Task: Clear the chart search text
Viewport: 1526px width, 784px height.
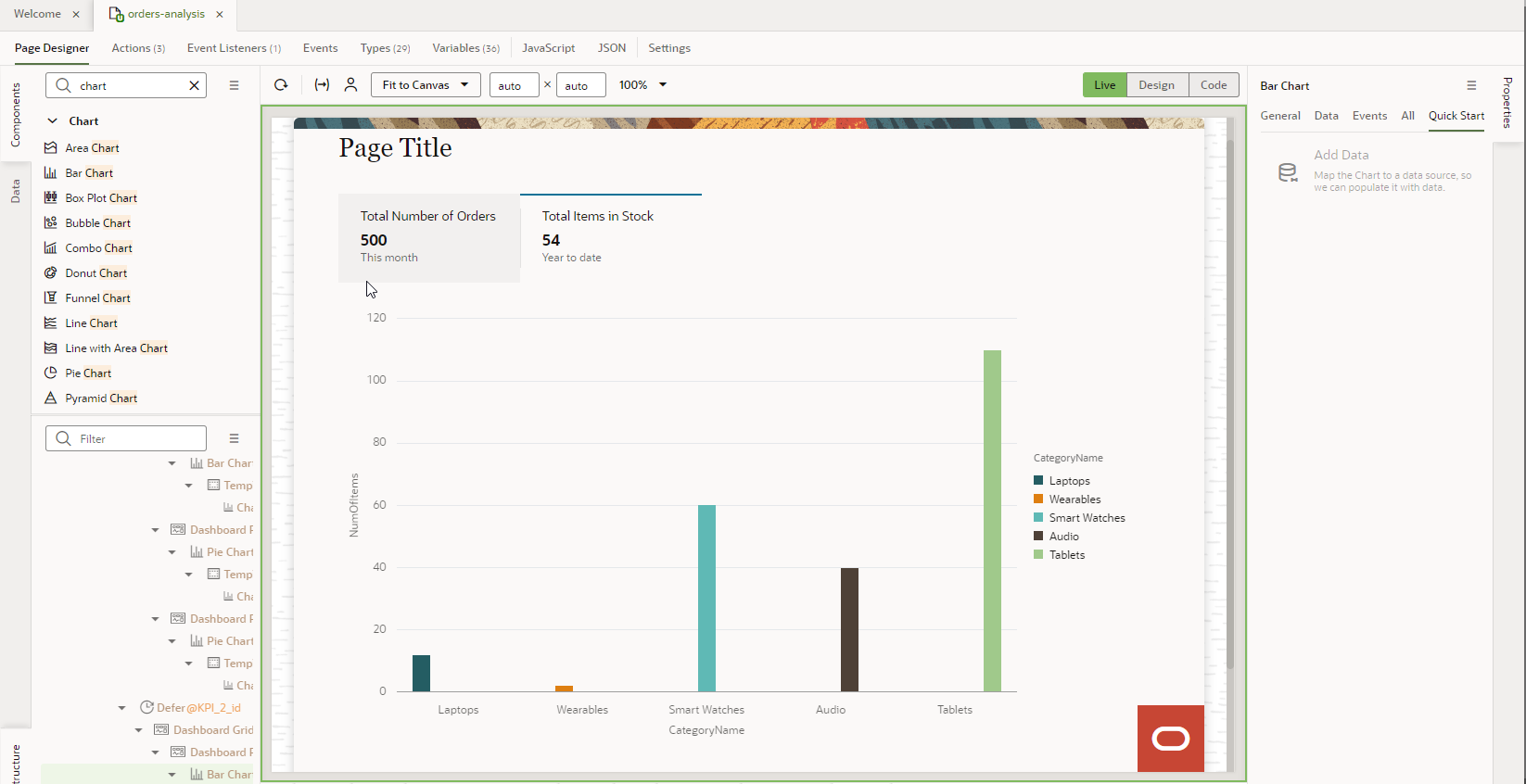Action: click(194, 85)
